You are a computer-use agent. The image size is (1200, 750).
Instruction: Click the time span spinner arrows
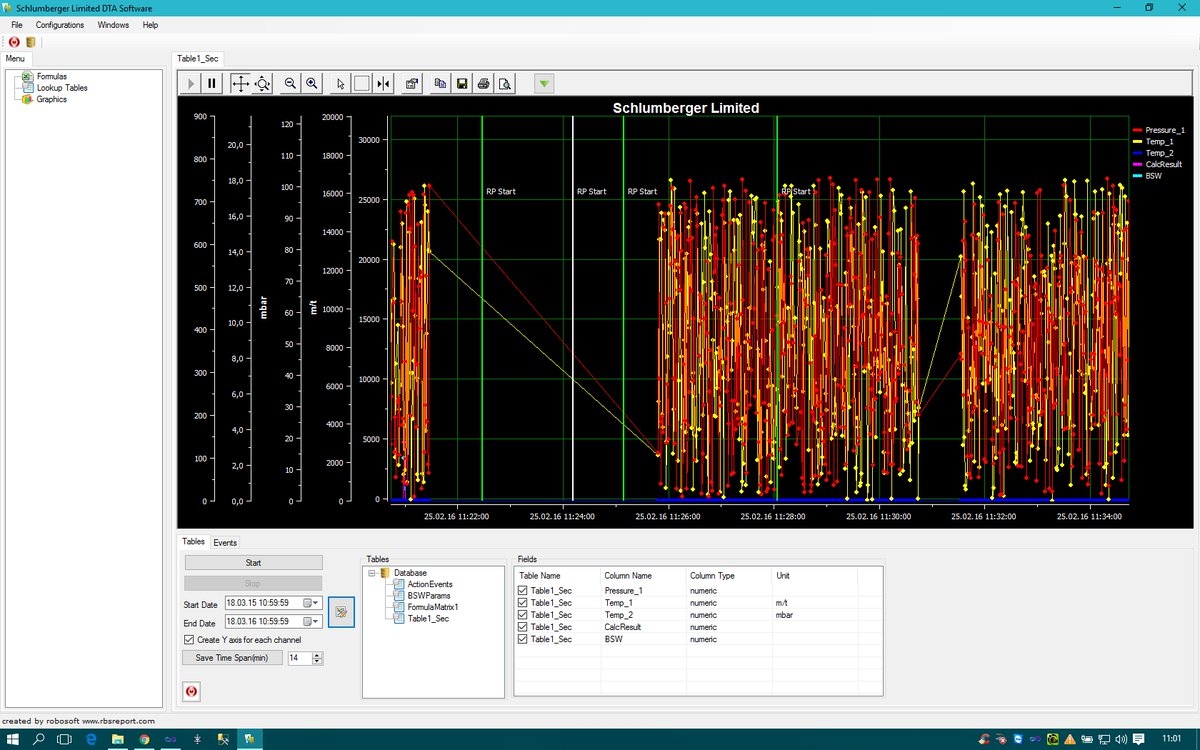coord(317,658)
